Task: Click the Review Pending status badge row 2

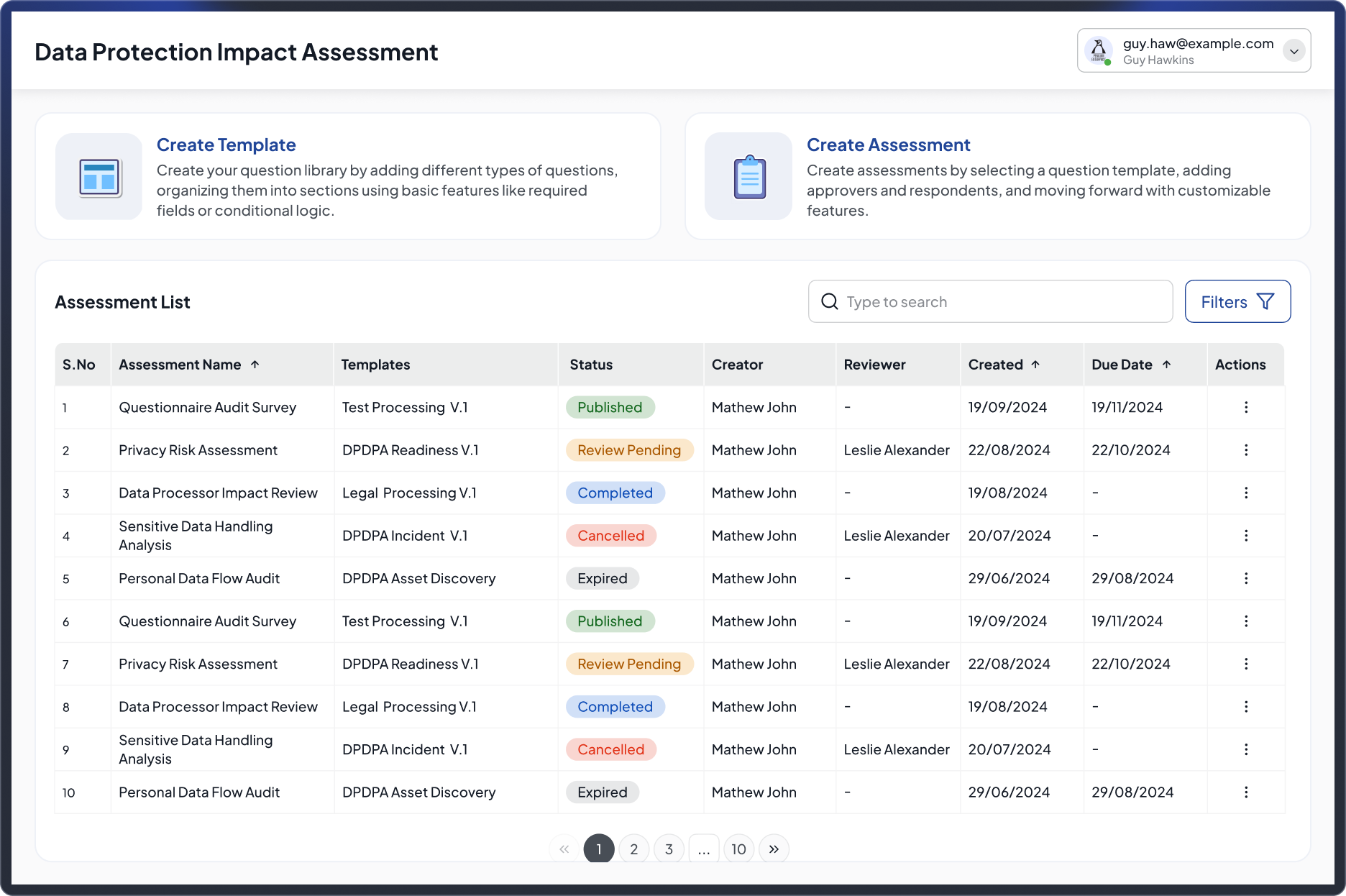Action: [x=629, y=450]
